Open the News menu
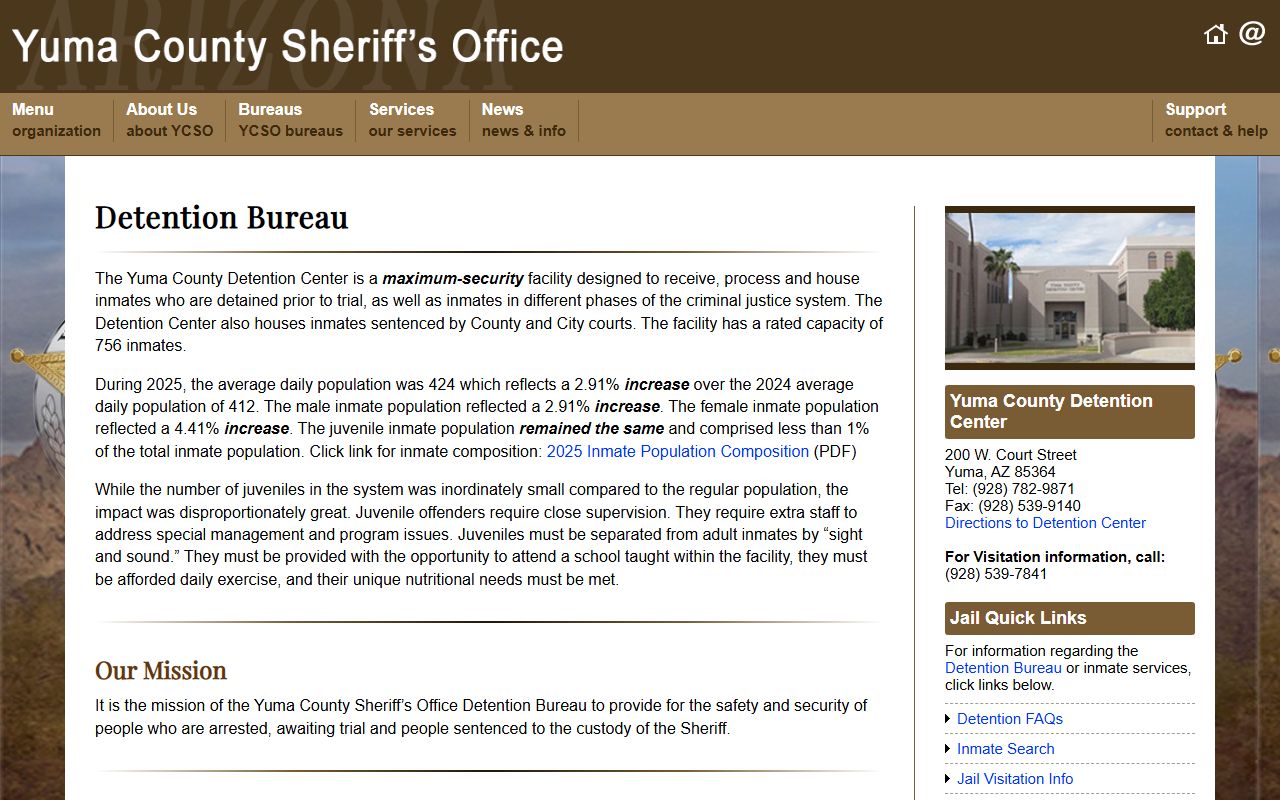The height and width of the screenshot is (800, 1280). coord(523,120)
